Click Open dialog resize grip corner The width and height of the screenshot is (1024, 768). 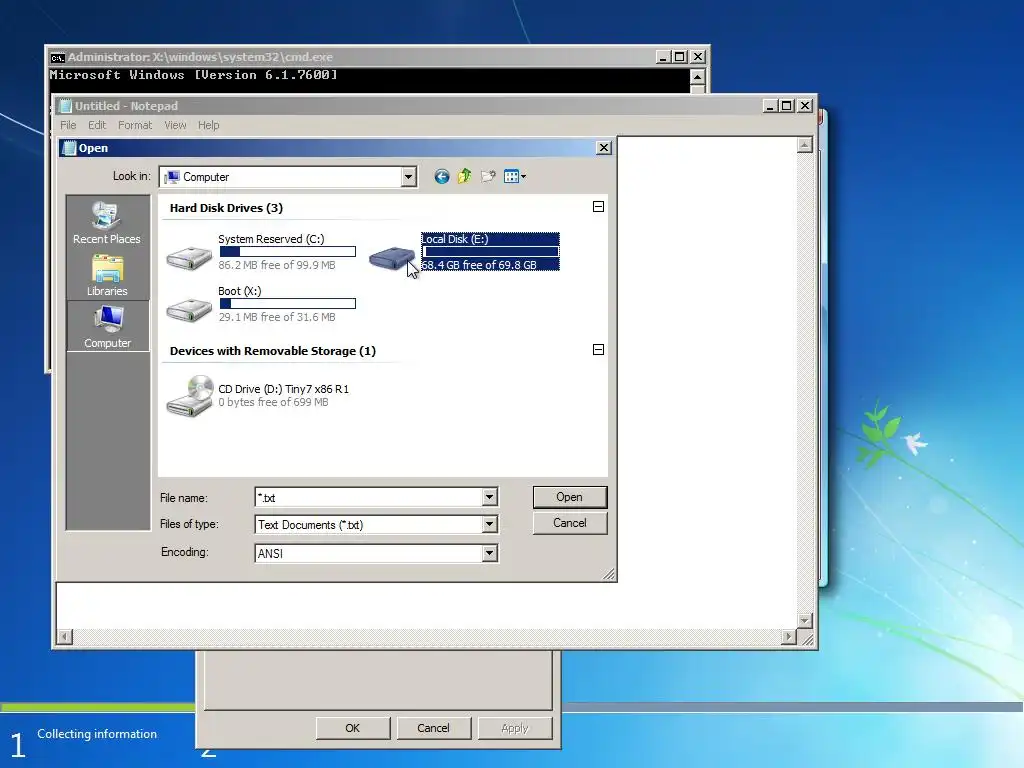pyautogui.click(x=609, y=574)
